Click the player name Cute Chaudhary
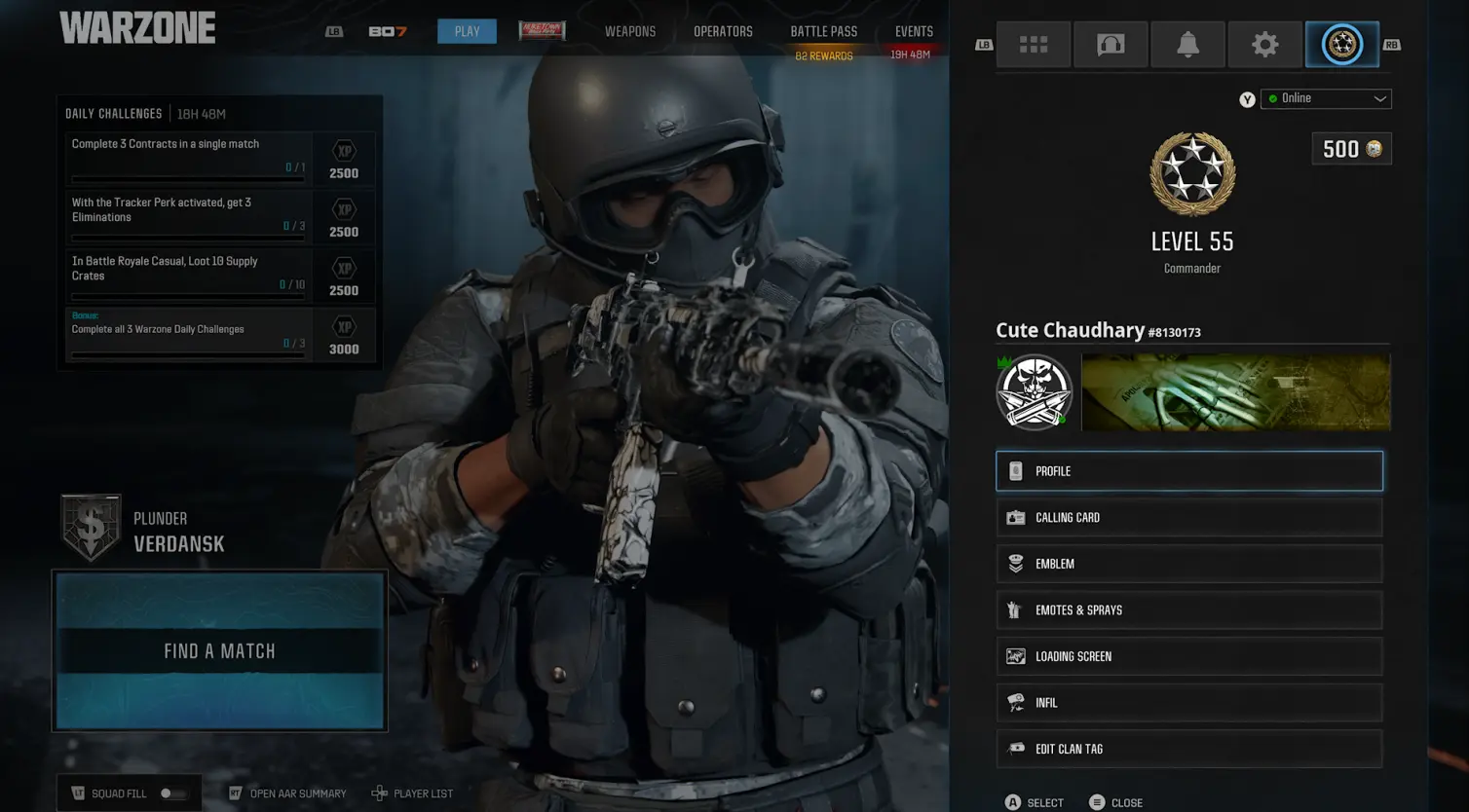Screen dimensions: 1469x812 tap(1070, 330)
